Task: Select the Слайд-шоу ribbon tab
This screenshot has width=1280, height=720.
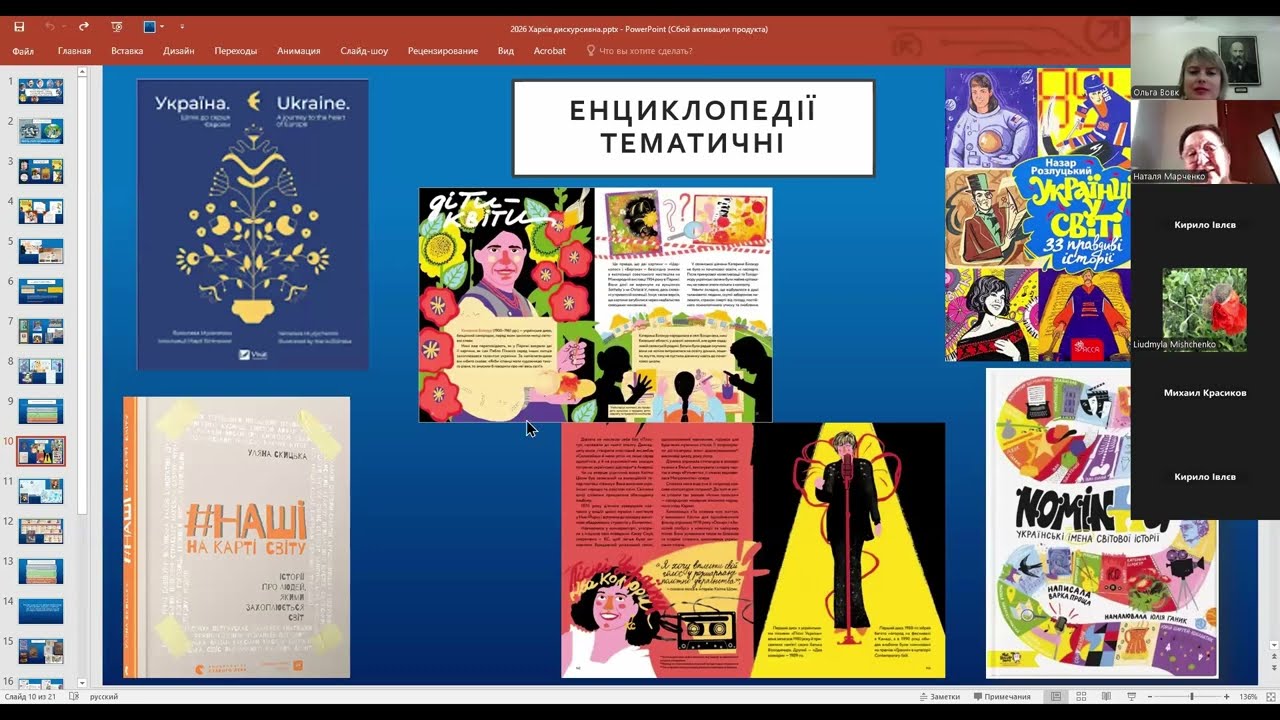Action: pyautogui.click(x=364, y=51)
